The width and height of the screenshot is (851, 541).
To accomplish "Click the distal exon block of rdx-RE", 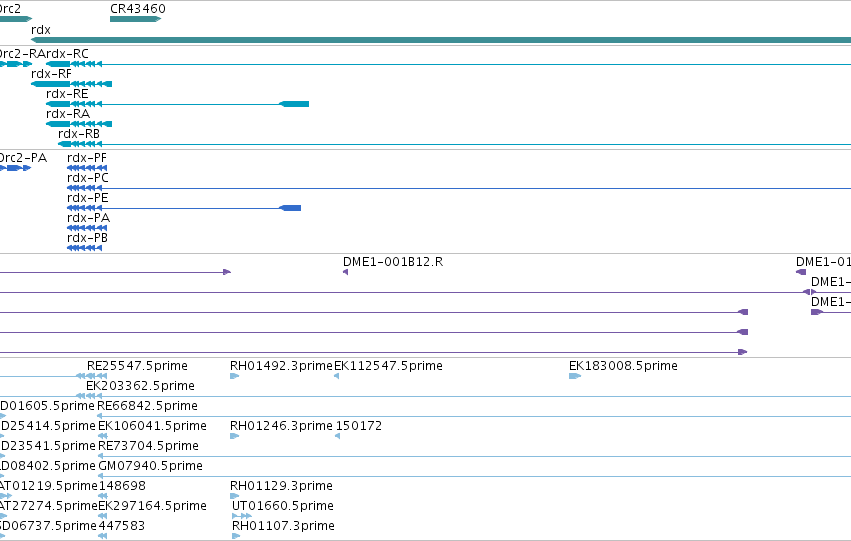I will pyautogui.click(x=294, y=104).
